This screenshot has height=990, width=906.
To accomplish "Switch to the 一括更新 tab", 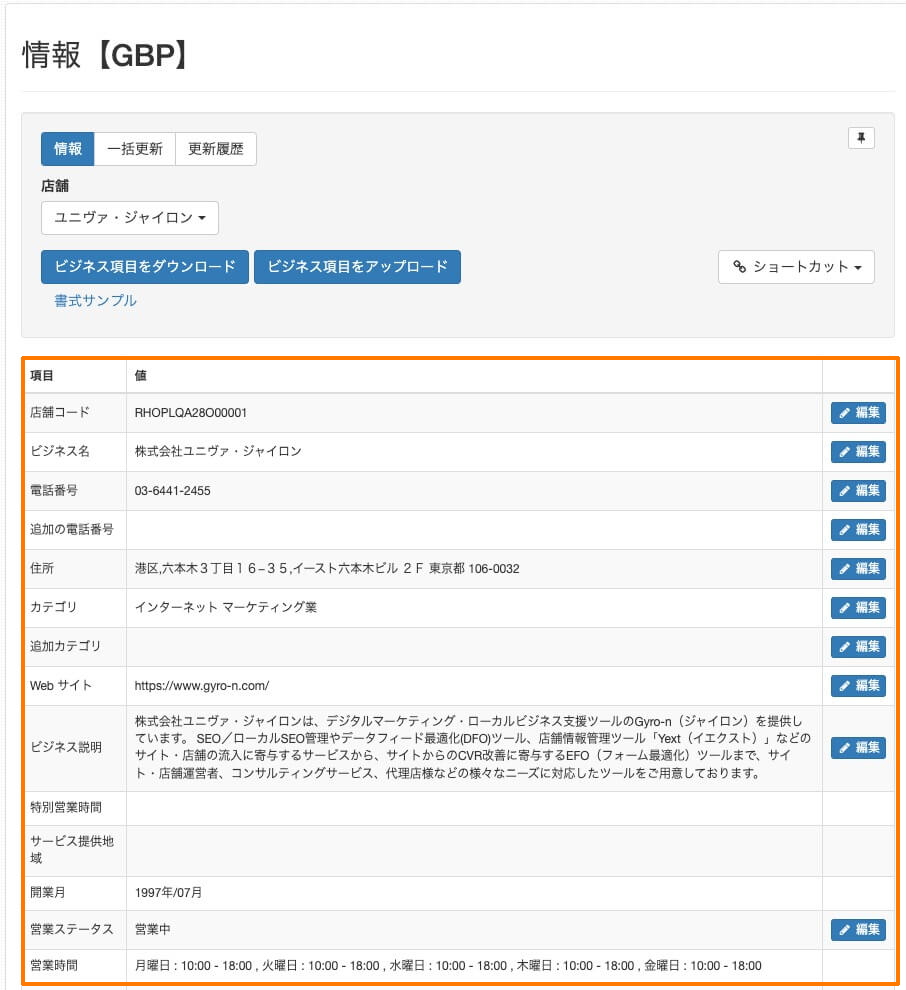I will [x=135, y=149].
